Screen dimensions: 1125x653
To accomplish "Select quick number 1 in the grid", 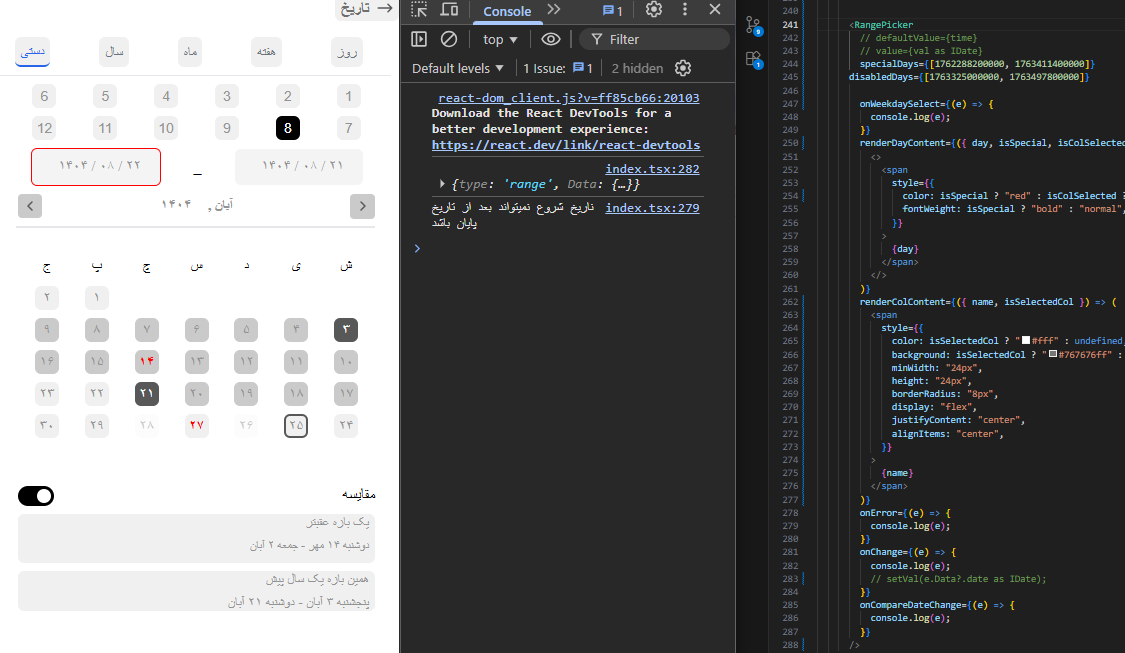I will coord(349,95).
